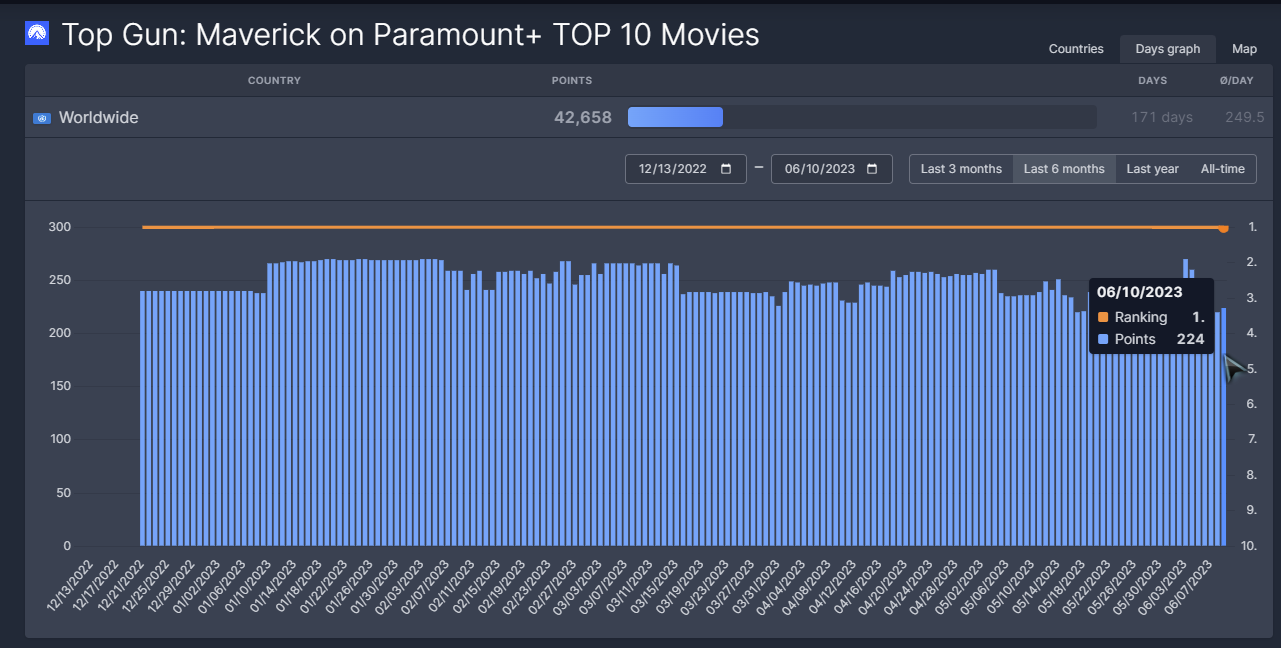This screenshot has height=648, width=1281.
Task: Click the Worldwide flag icon
Action: point(42,118)
